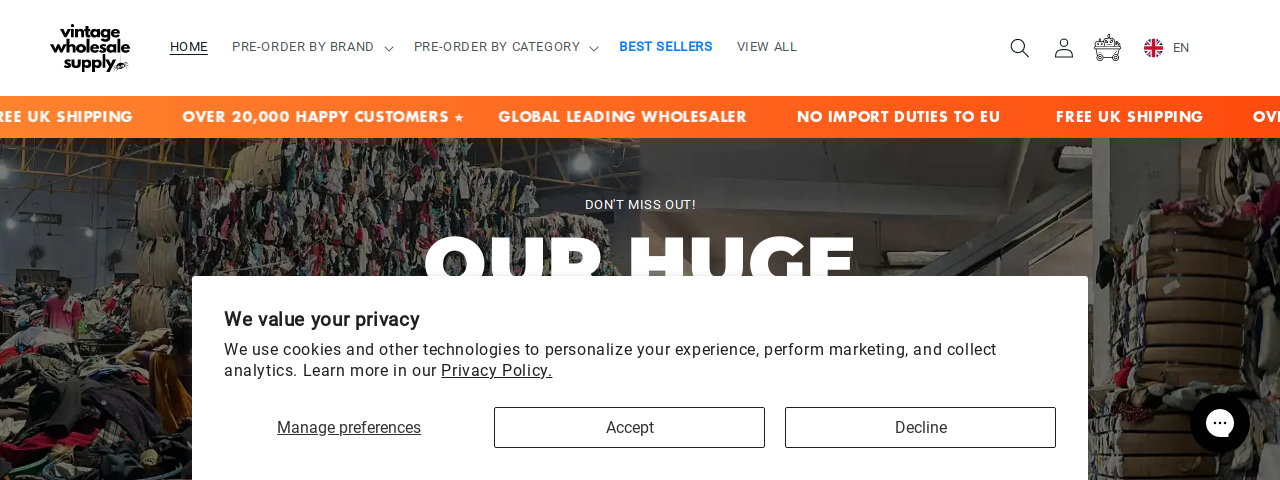This screenshot has height=480, width=1280.
Task: Accept the cookie consent
Action: [629, 427]
